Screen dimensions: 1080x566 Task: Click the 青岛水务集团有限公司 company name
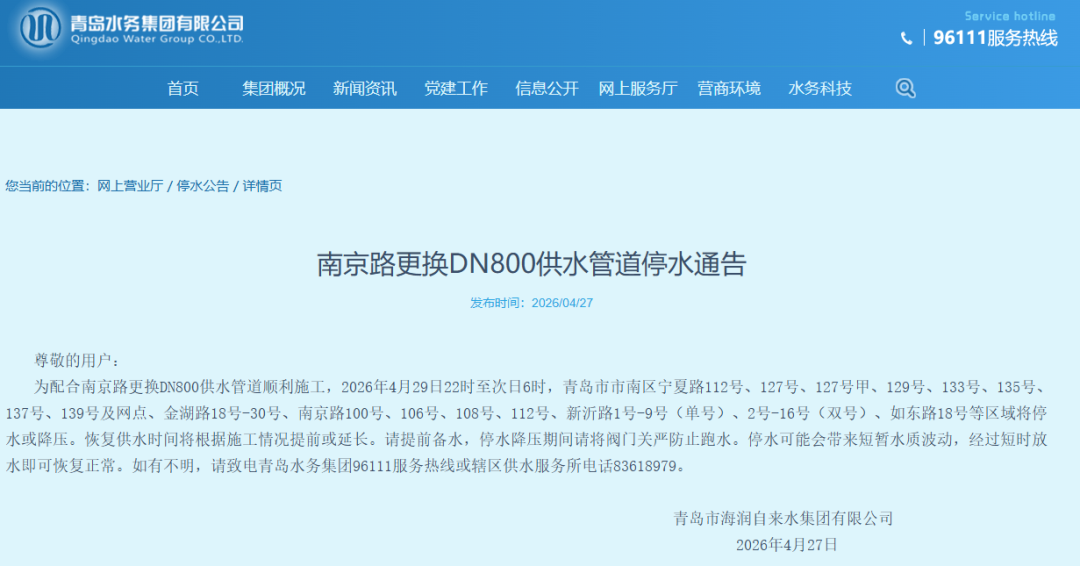tap(157, 23)
